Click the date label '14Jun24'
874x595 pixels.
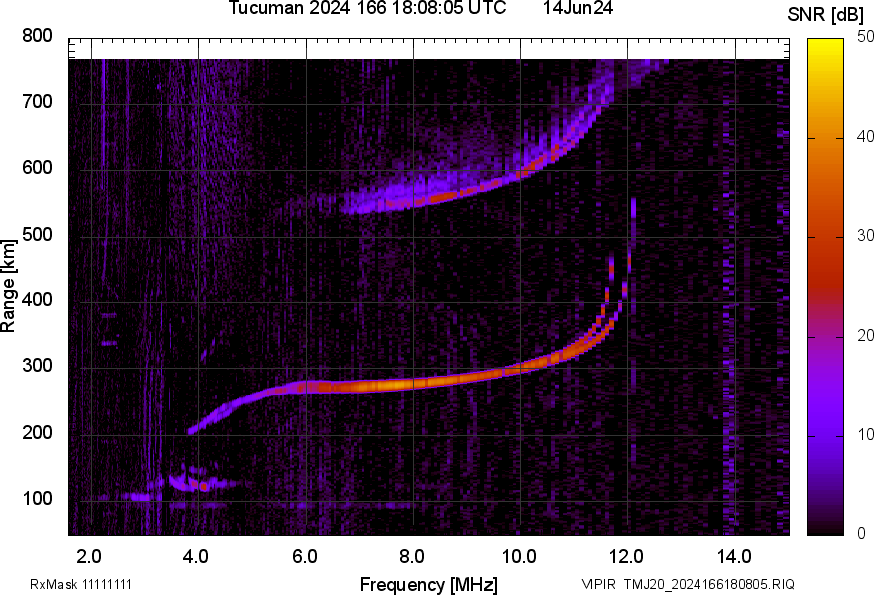click(578, 8)
